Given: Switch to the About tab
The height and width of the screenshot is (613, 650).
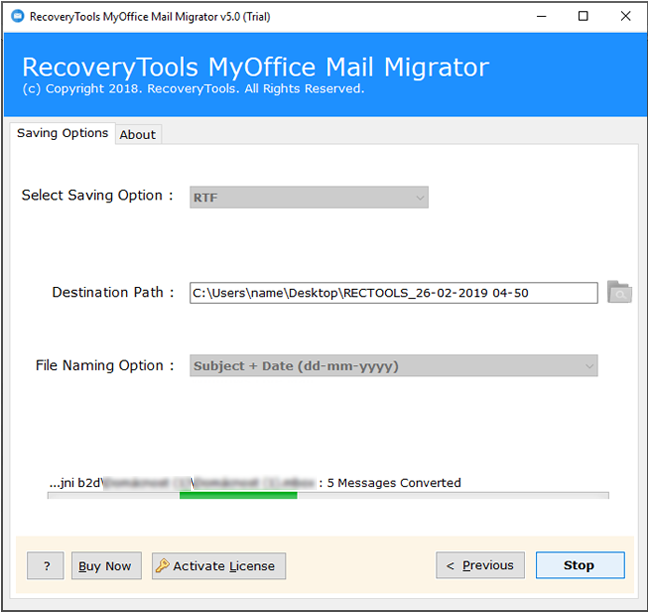Looking at the screenshot, I should [x=138, y=135].
